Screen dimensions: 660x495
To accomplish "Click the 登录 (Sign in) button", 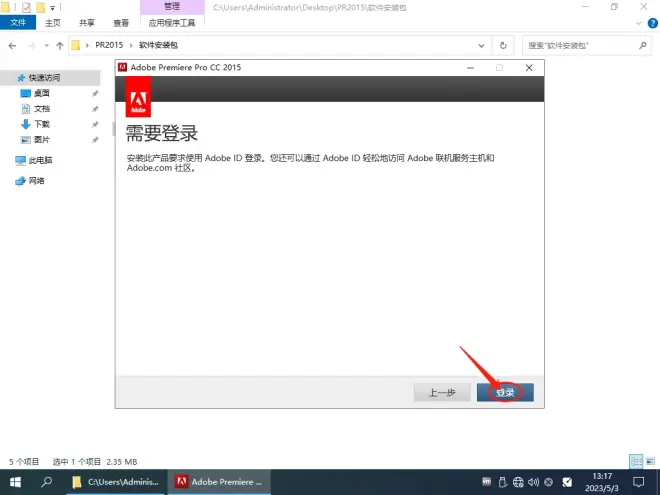I will click(x=505, y=393).
